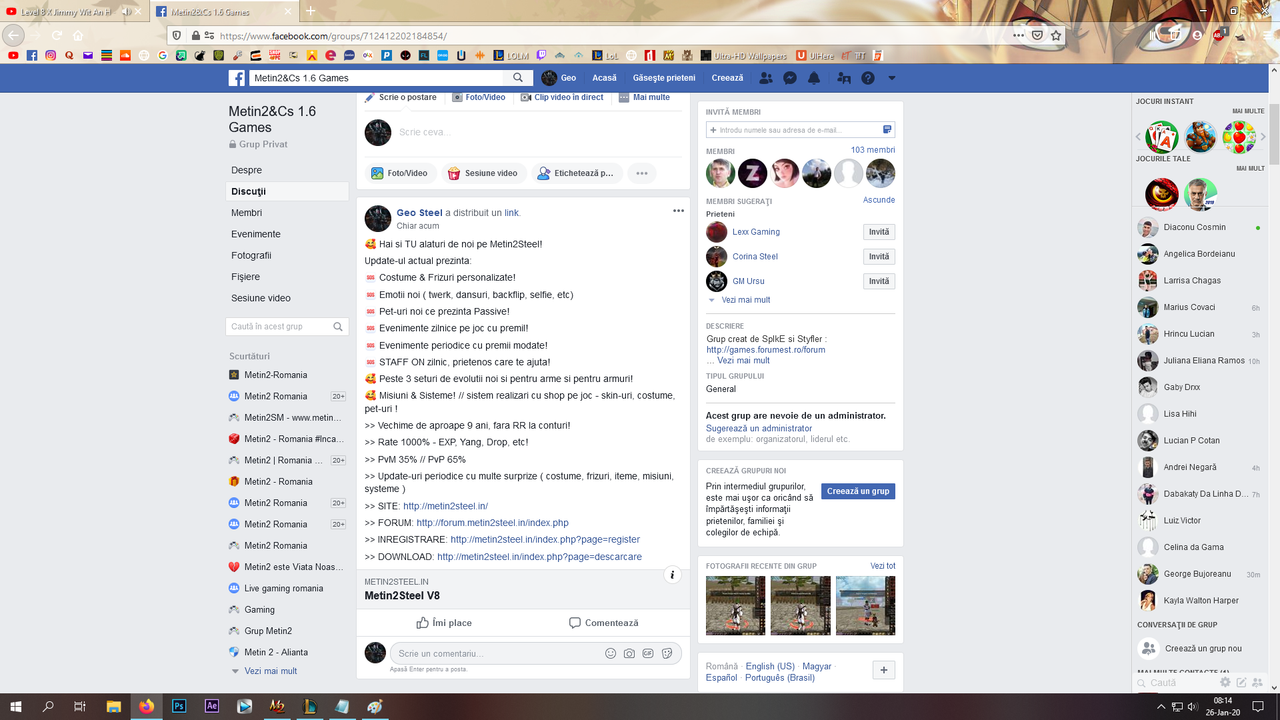Open the metin2steel.in SITE link in post
Screen dimensions: 1280x720
click(445, 506)
